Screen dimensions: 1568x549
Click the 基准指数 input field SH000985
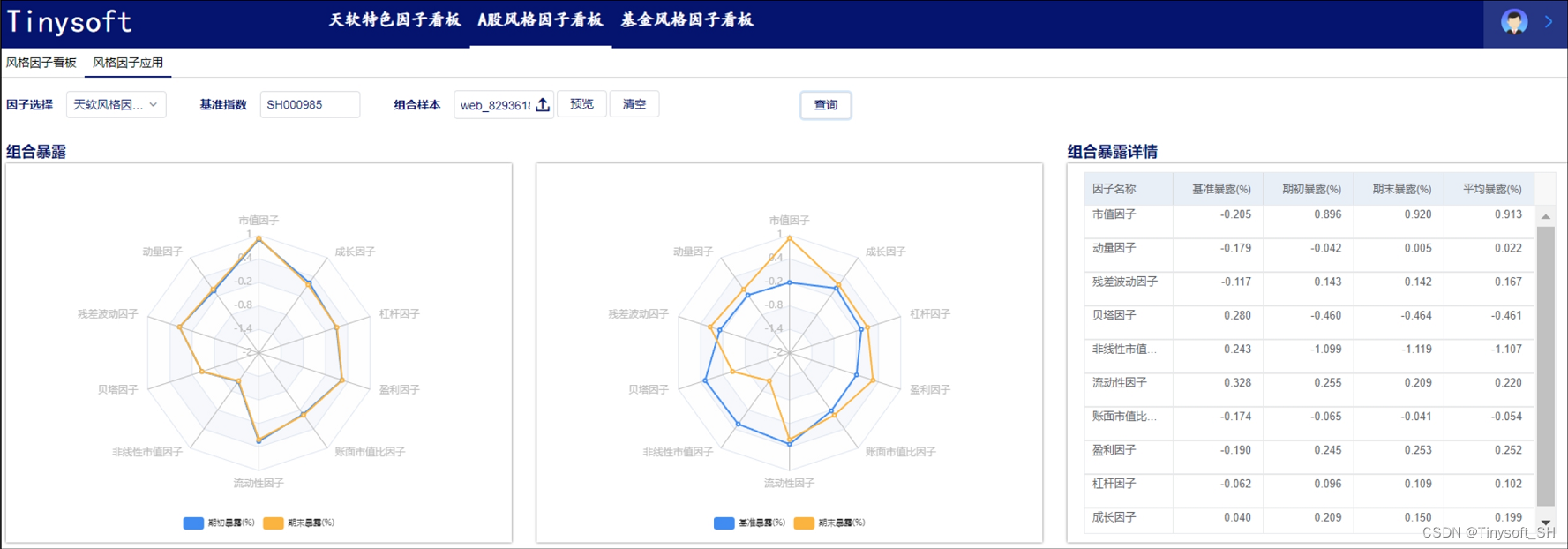(x=310, y=104)
